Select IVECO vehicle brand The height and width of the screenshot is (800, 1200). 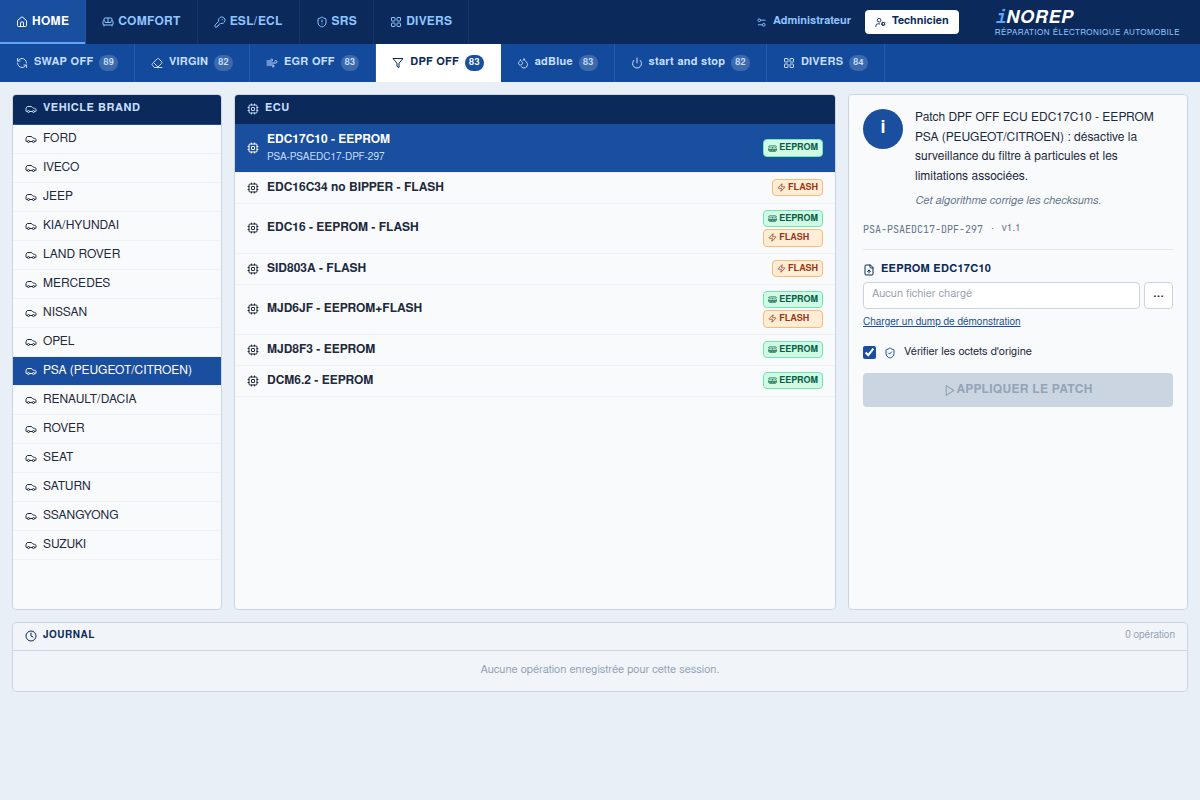click(x=117, y=168)
